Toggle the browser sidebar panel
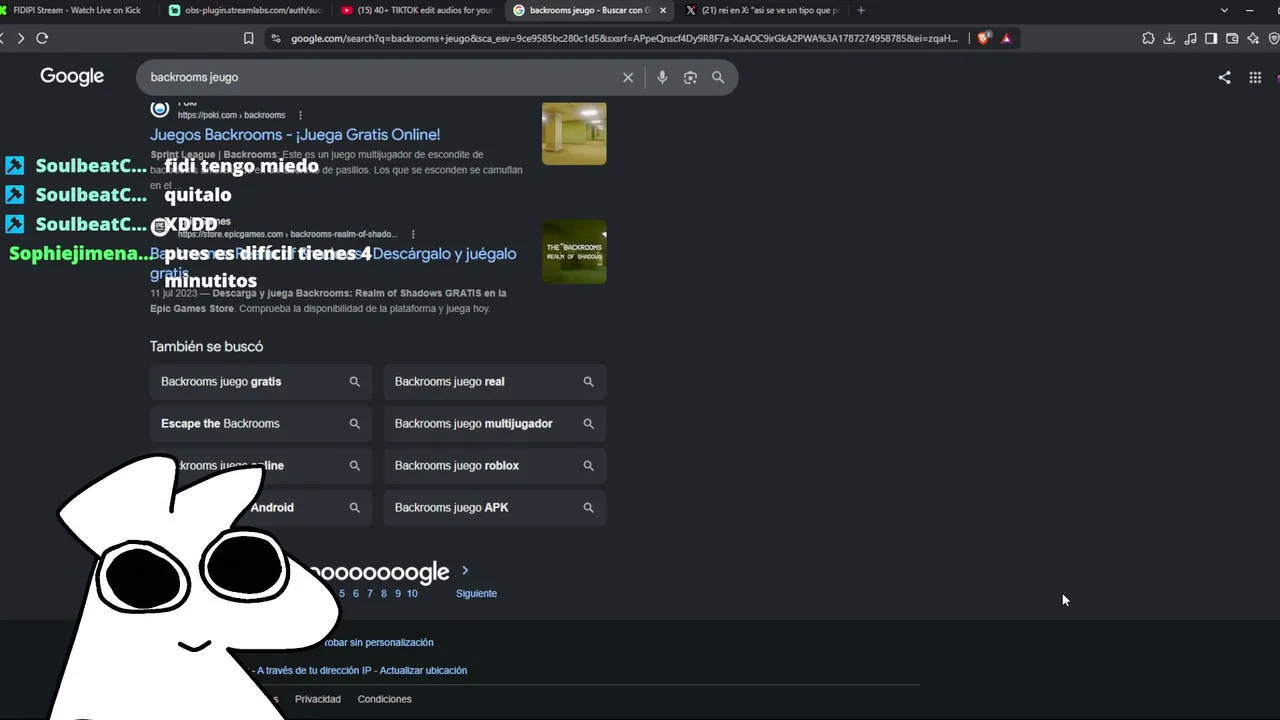1280x720 pixels. [1211, 38]
